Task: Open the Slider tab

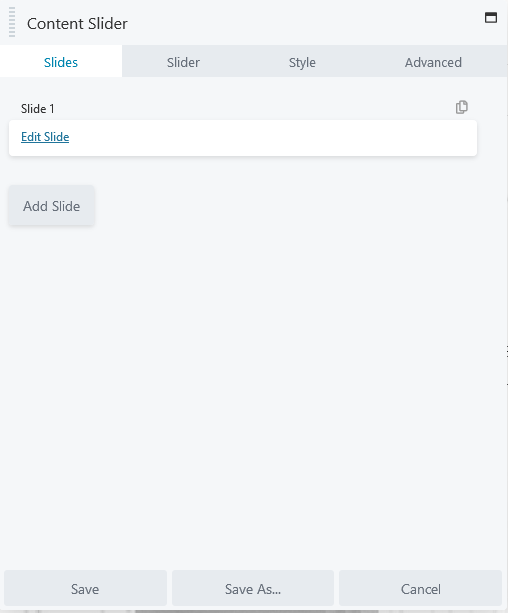Action: point(183,62)
